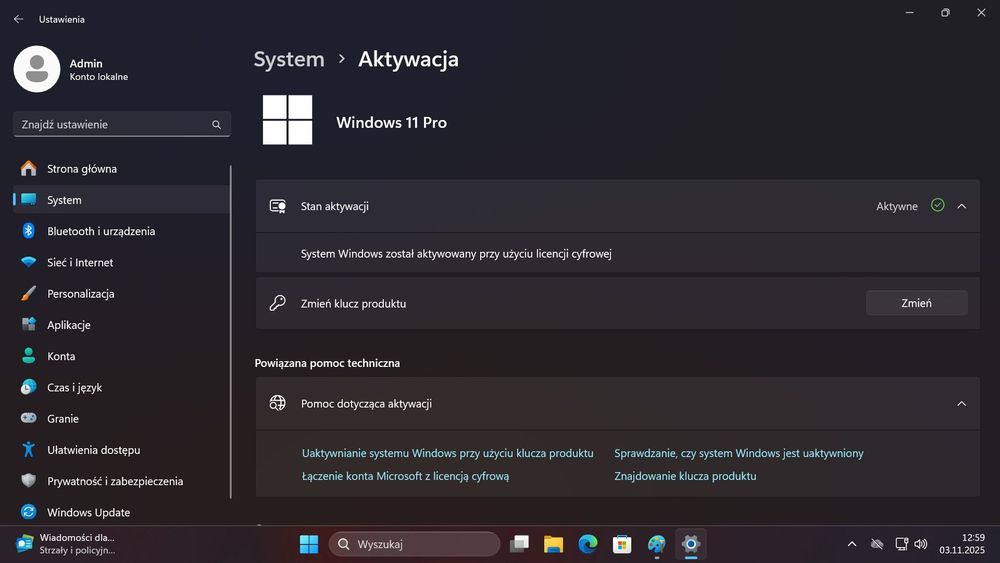Click the Aplikacje icon in the sidebar
Viewport: 1000px width, 563px height.
[29, 324]
